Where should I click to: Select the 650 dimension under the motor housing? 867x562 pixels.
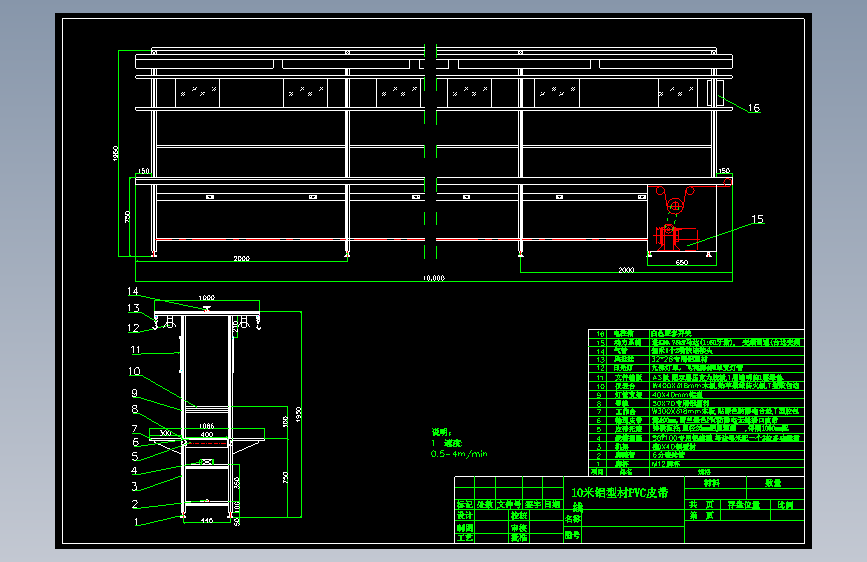[x=682, y=262]
